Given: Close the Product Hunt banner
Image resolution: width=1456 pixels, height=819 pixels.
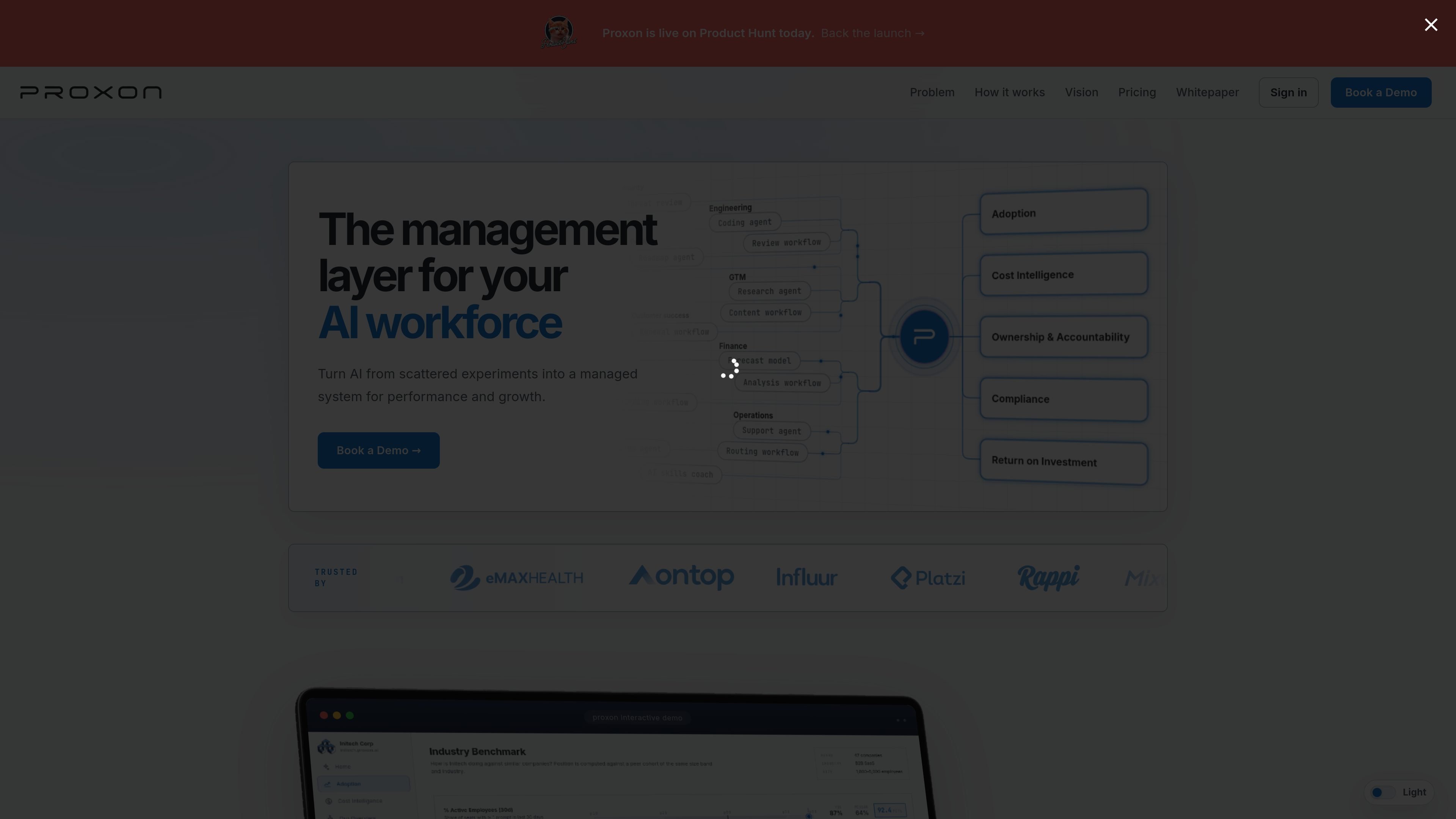Looking at the screenshot, I should coord(1431,25).
